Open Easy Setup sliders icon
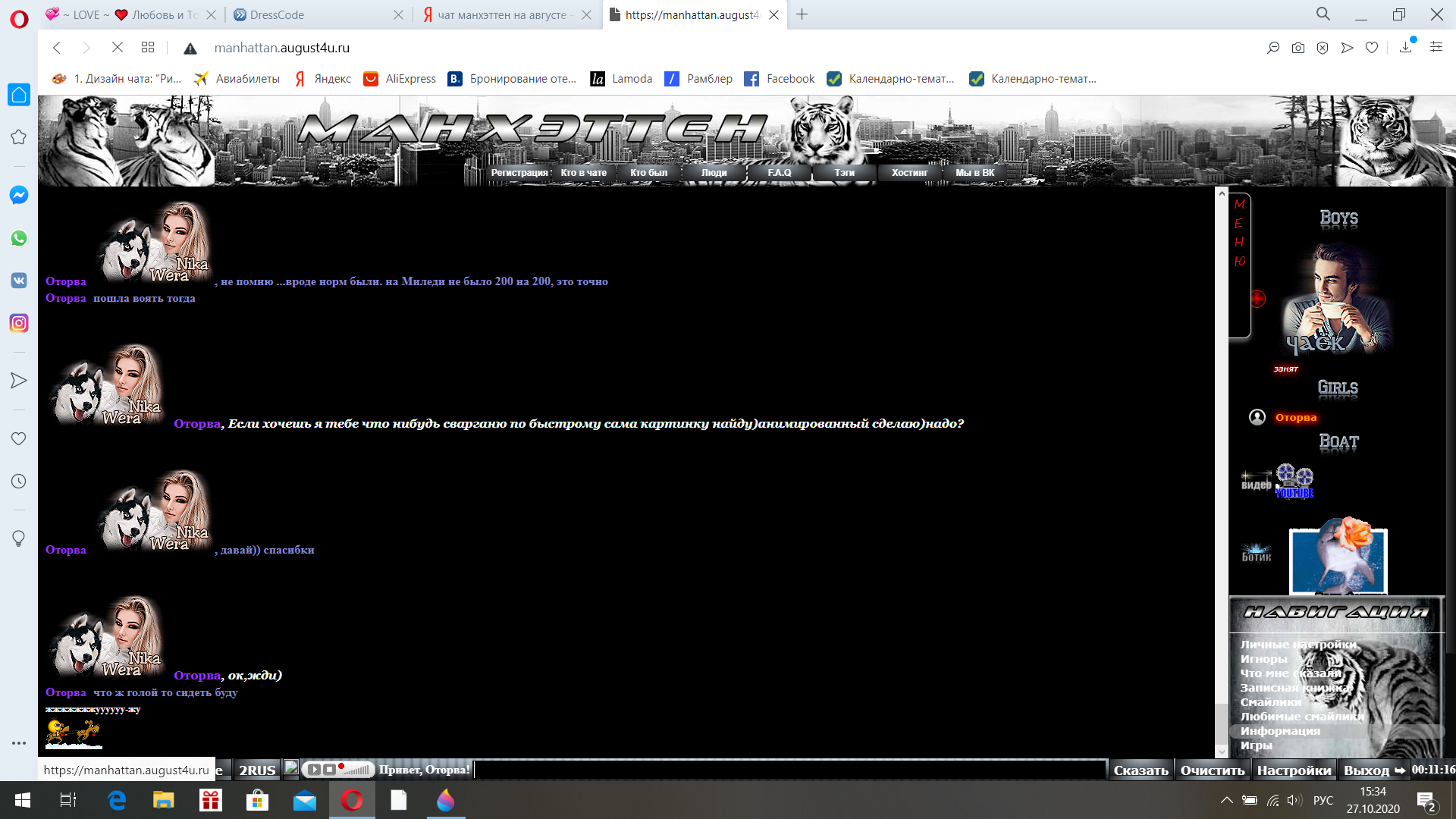 (x=1436, y=47)
